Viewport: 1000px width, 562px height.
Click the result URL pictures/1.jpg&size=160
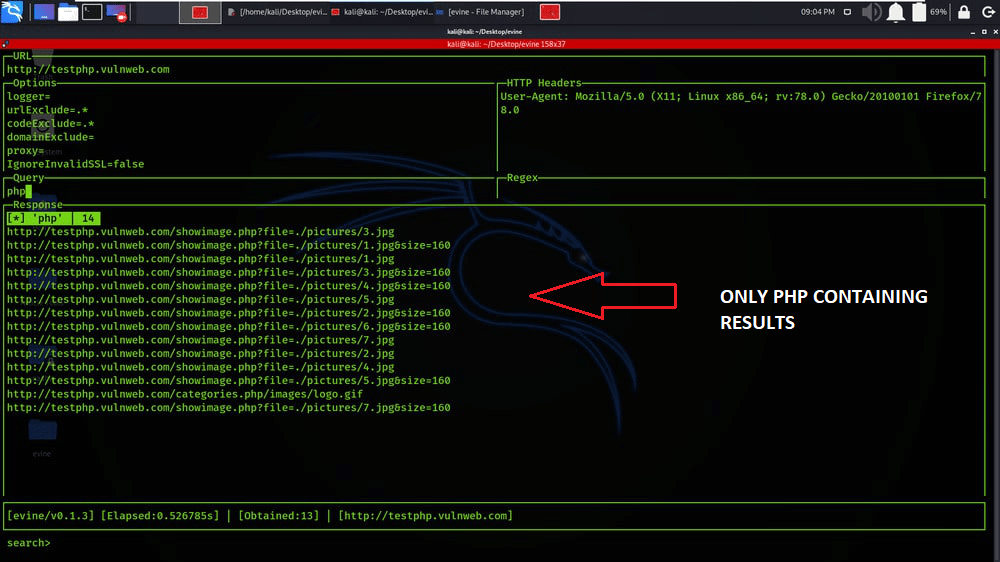(x=228, y=246)
